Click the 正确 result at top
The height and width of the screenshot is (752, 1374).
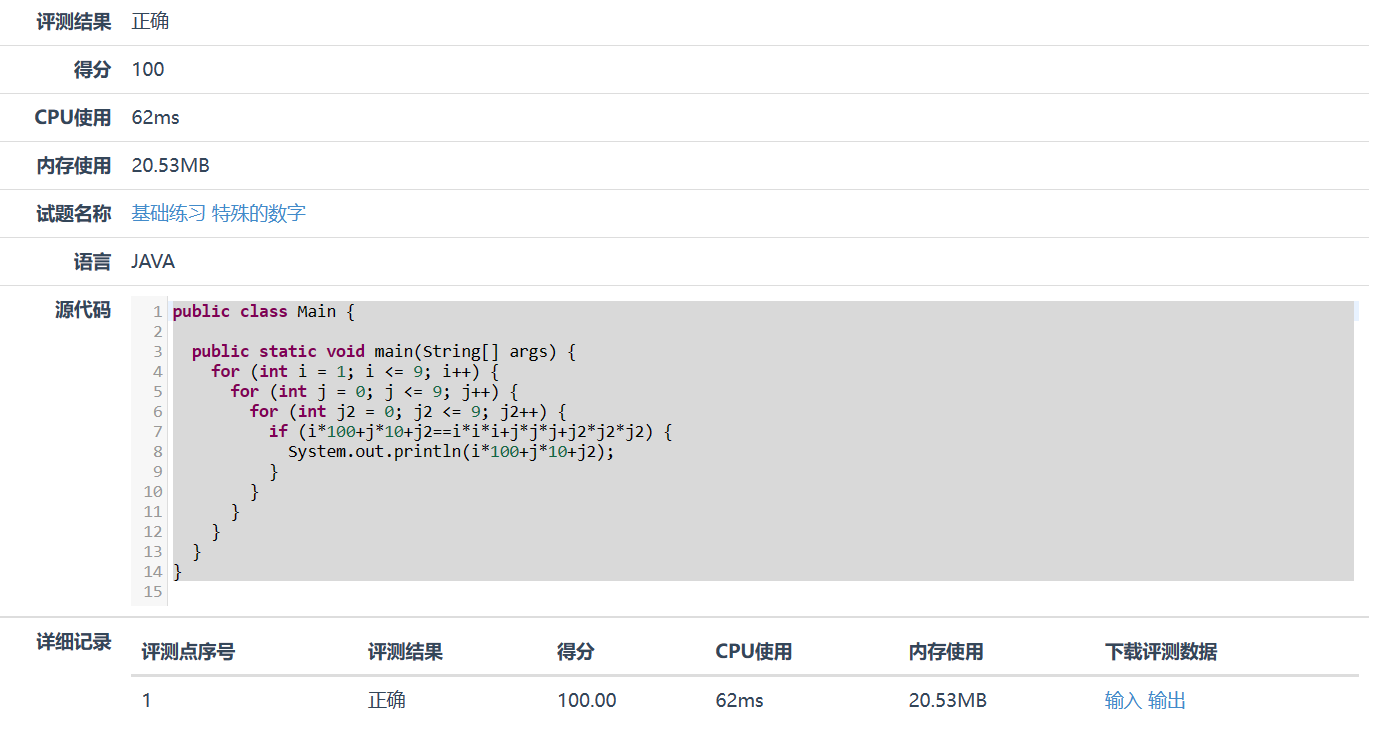point(150,21)
